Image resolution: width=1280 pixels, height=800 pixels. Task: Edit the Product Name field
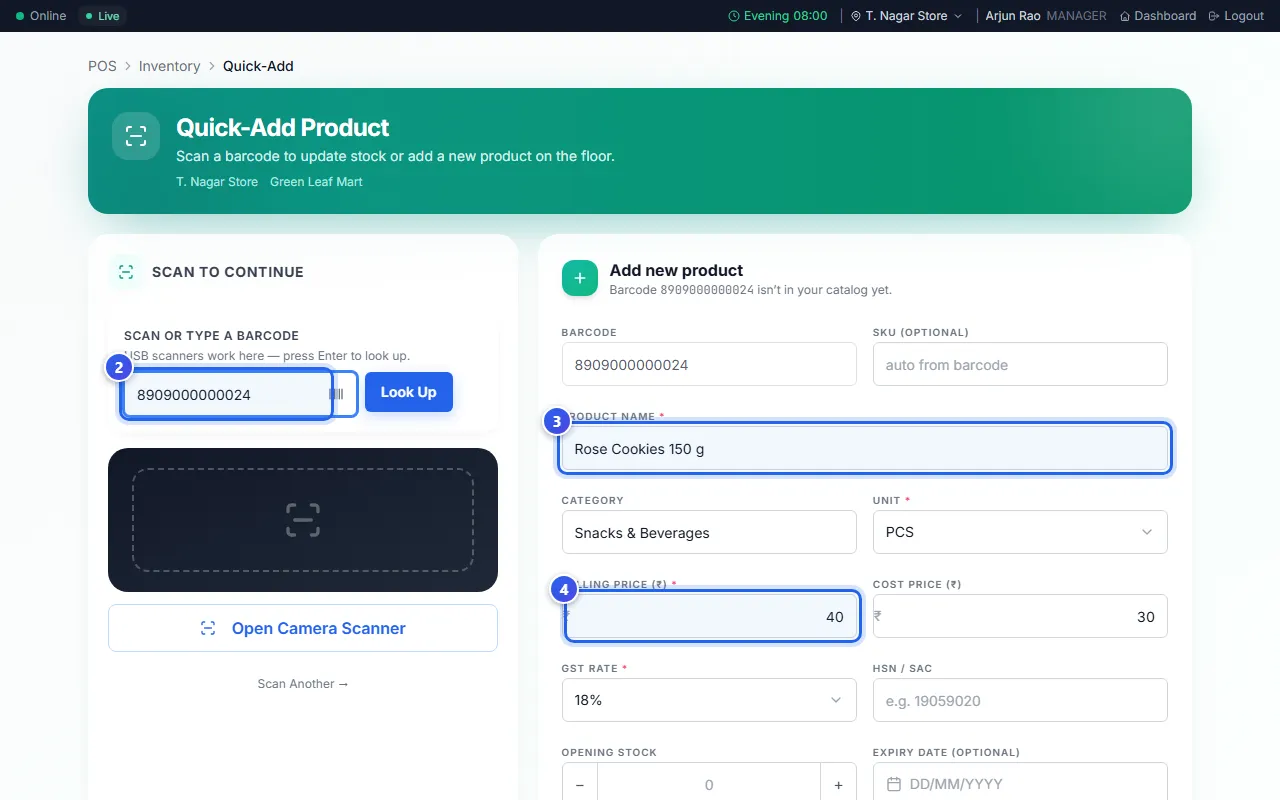coord(865,448)
